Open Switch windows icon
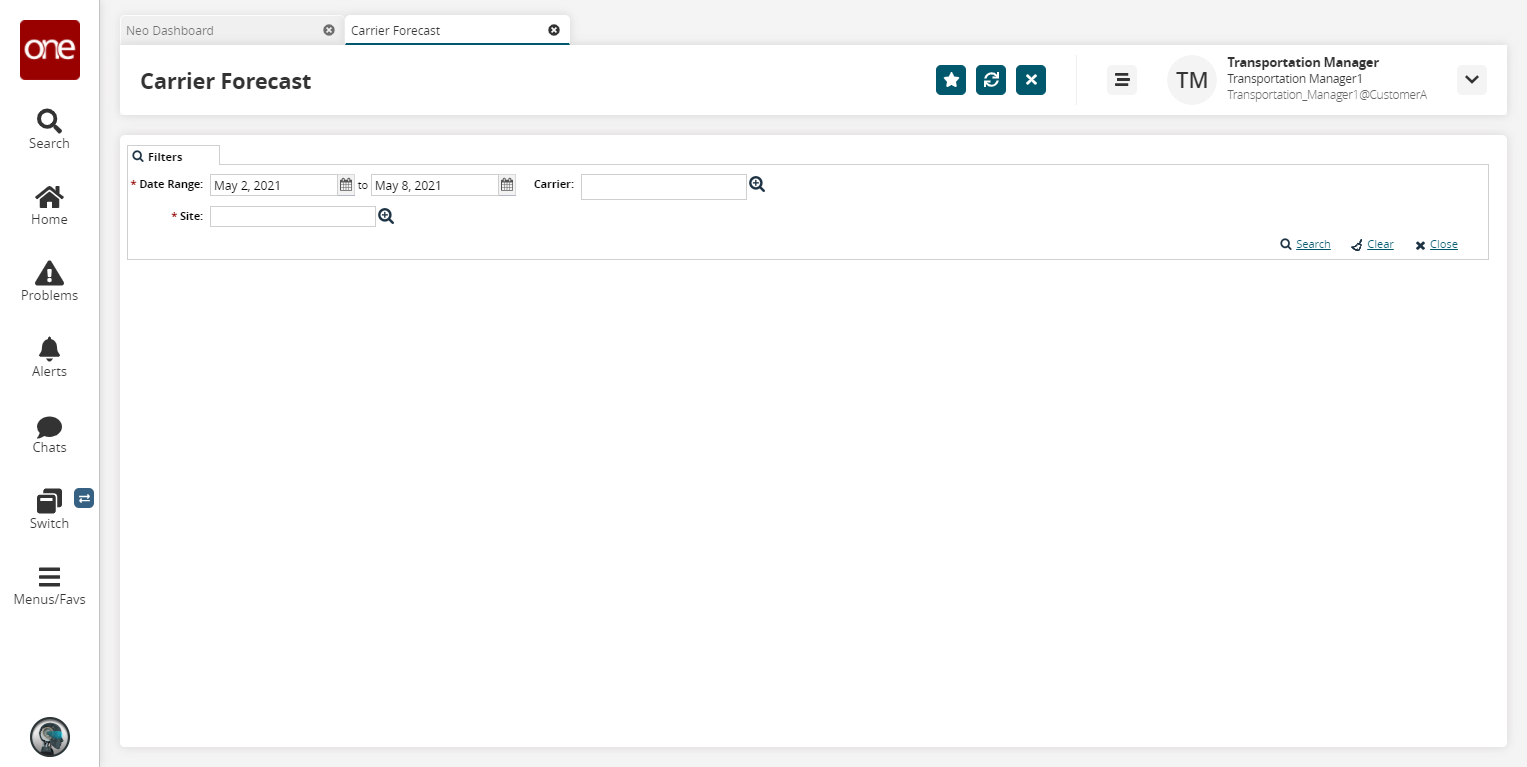Viewport: 1527px width, 767px height. click(x=49, y=501)
